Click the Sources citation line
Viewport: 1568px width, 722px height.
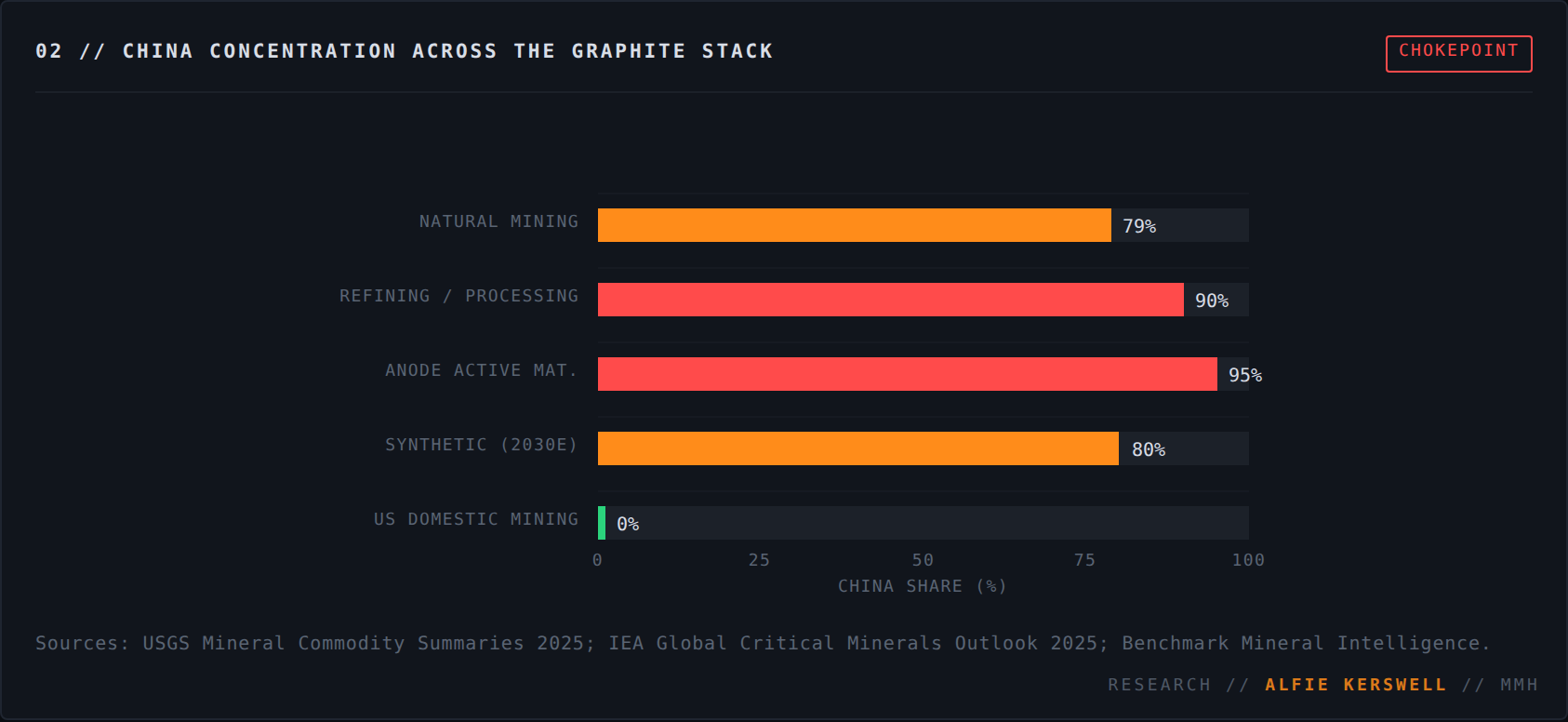763,643
